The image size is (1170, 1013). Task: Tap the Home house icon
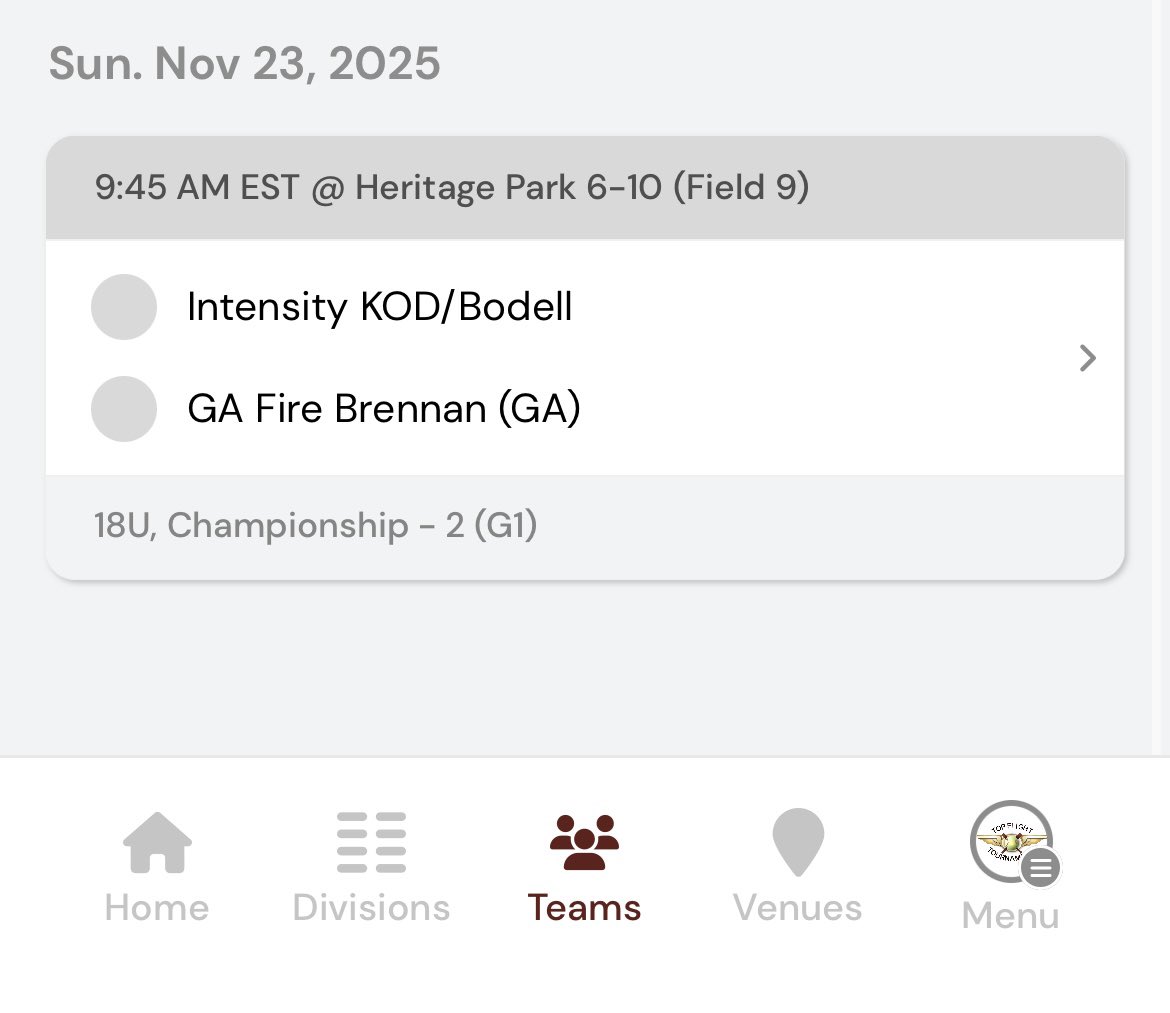point(157,842)
